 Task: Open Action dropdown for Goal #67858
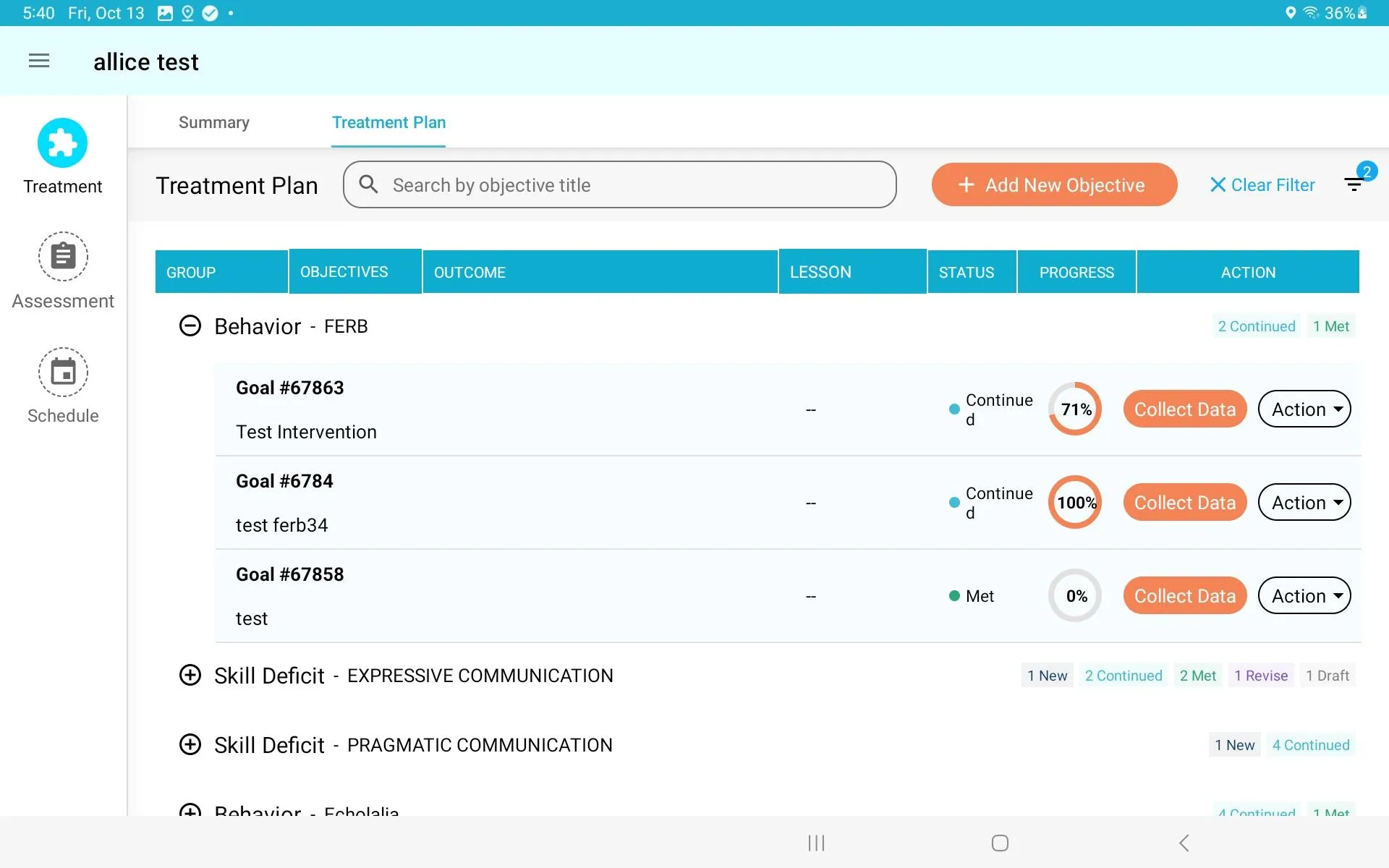point(1304,596)
